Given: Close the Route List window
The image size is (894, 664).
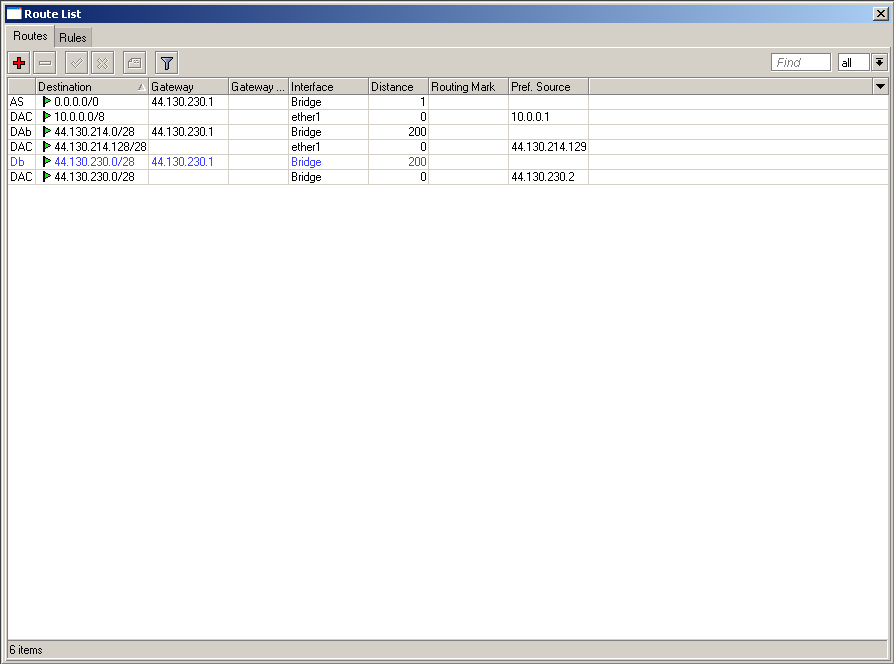Looking at the screenshot, I should click(x=880, y=14).
